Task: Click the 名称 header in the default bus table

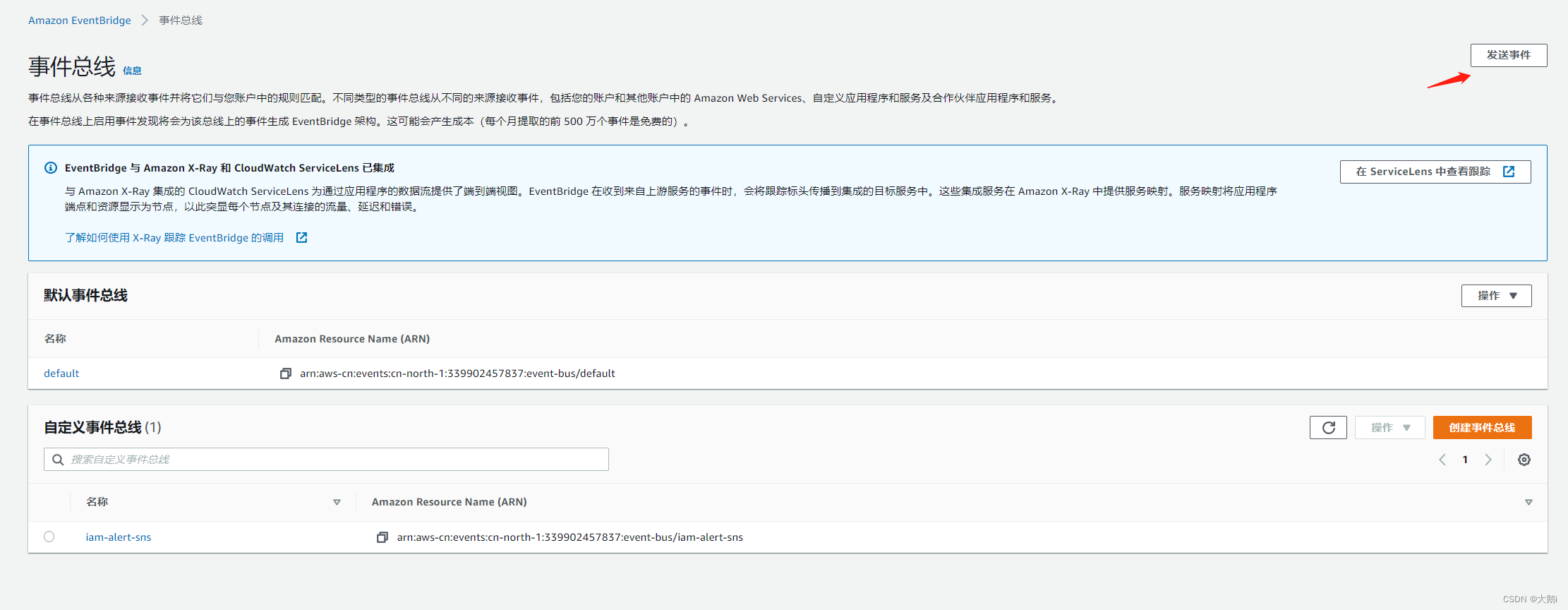Action: coord(55,339)
